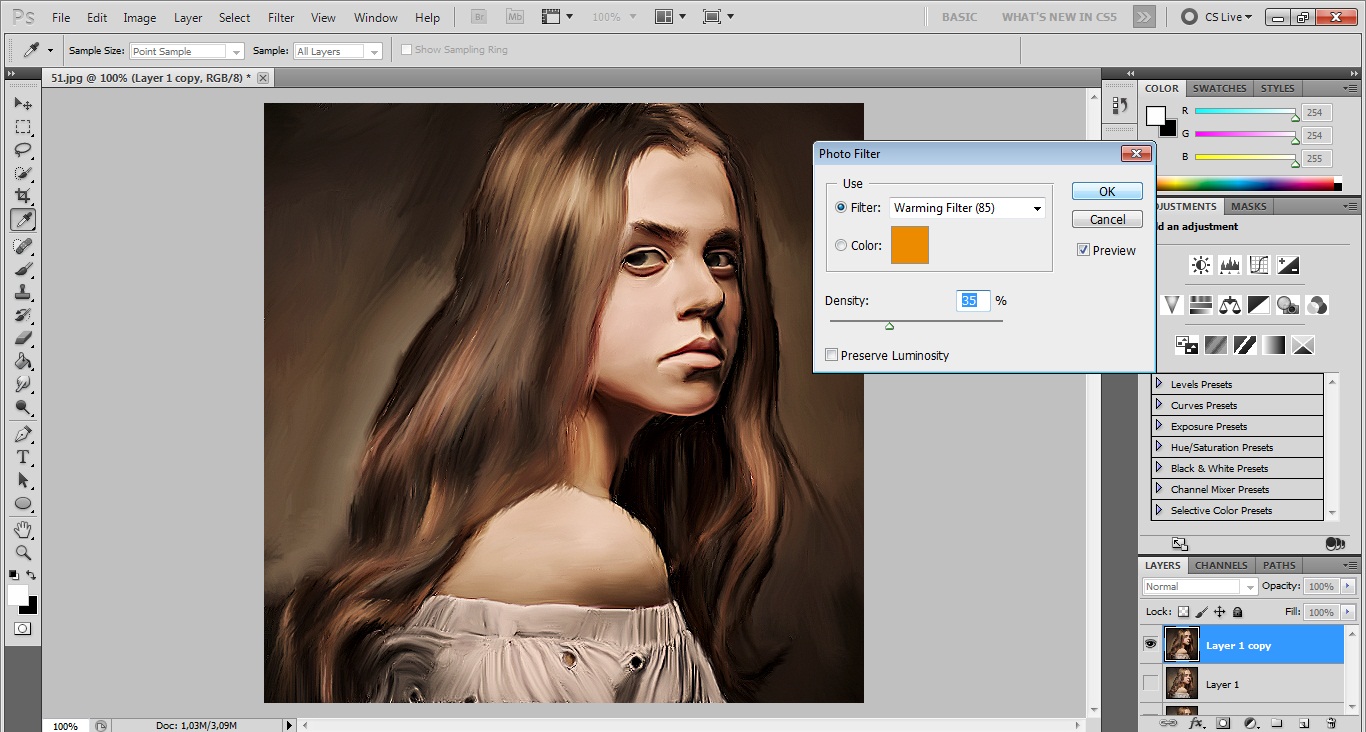This screenshot has height=732, width=1366.
Task: Select the Move tool
Action: [x=22, y=104]
